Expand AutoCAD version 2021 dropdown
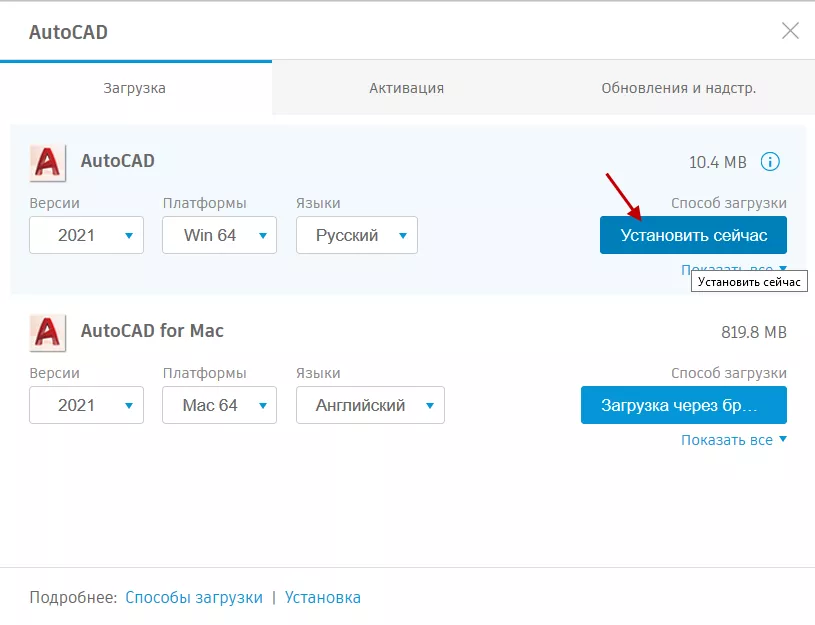Screen dimensions: 815x625 coord(87,236)
